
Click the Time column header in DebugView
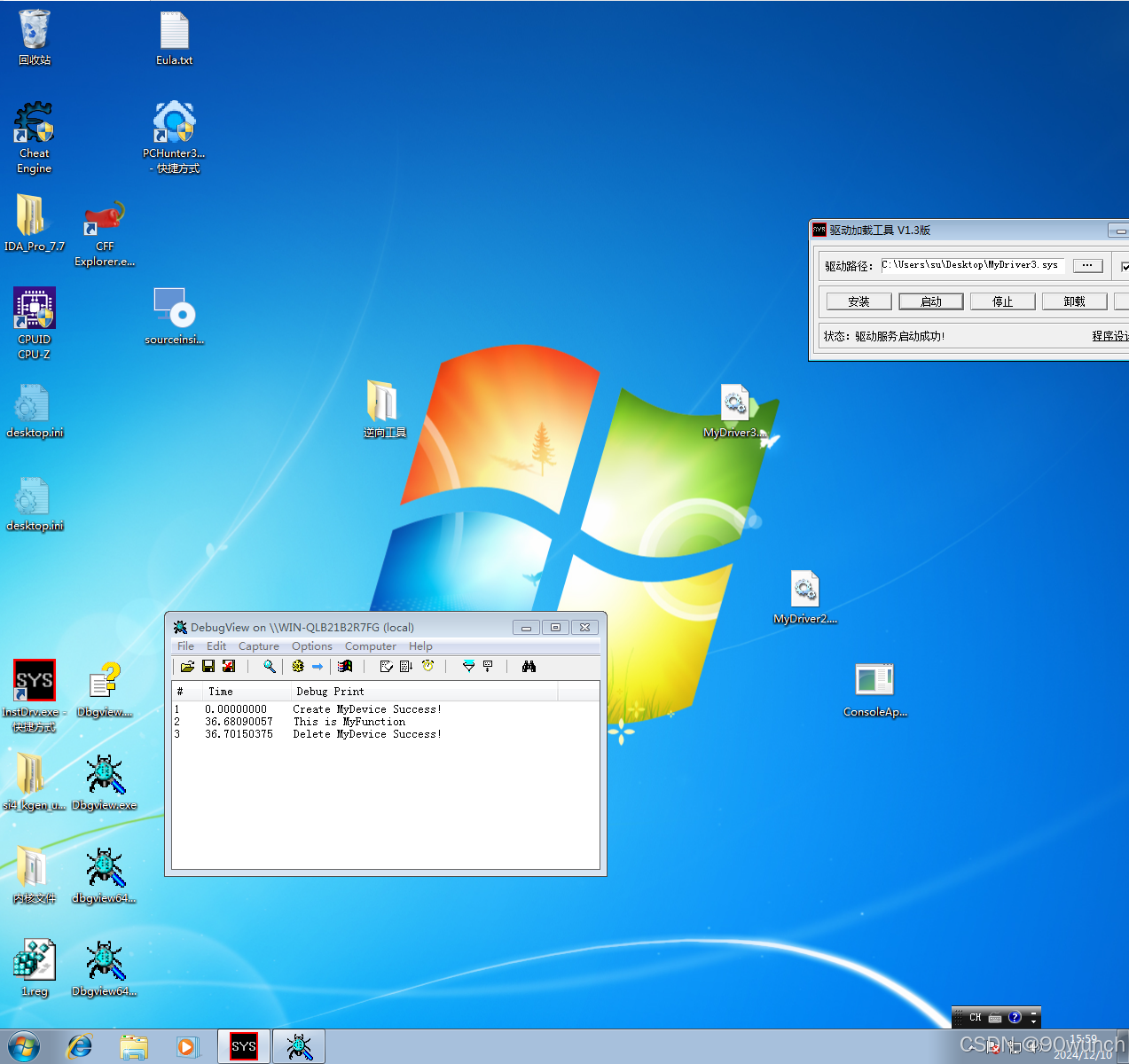pos(245,692)
